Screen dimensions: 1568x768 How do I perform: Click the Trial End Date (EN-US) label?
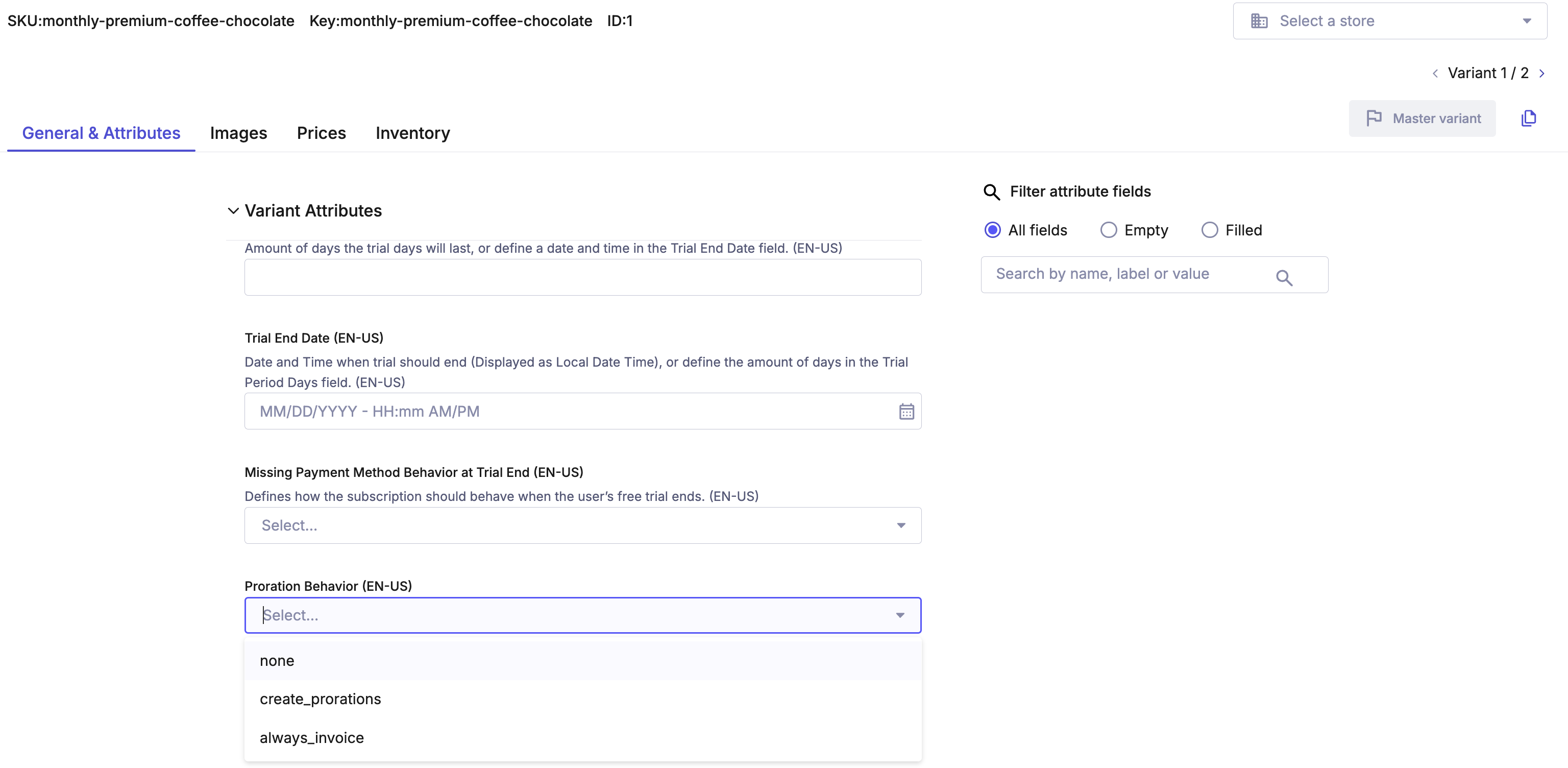pos(314,338)
